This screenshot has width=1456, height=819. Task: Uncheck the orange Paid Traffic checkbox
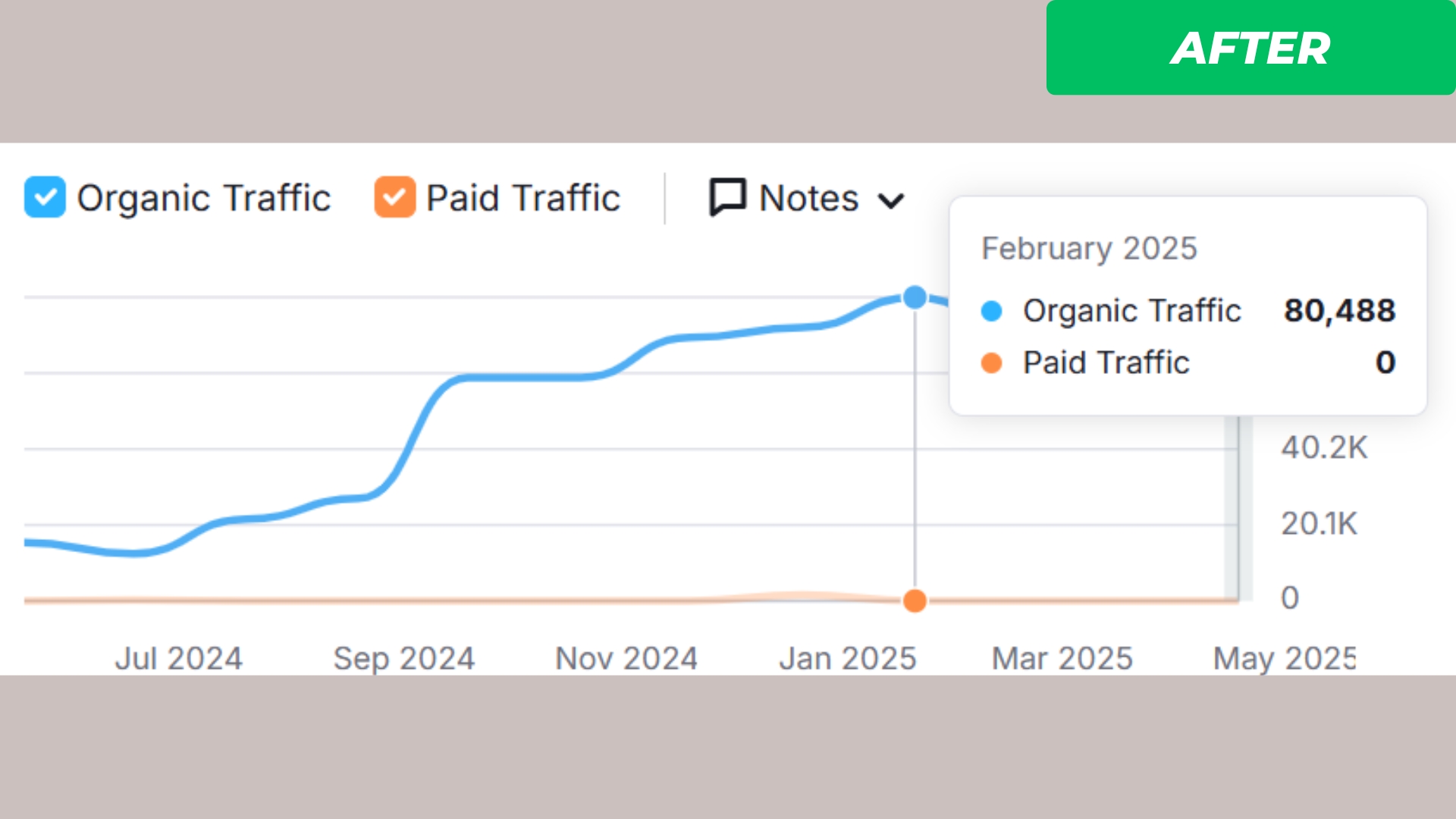[394, 197]
